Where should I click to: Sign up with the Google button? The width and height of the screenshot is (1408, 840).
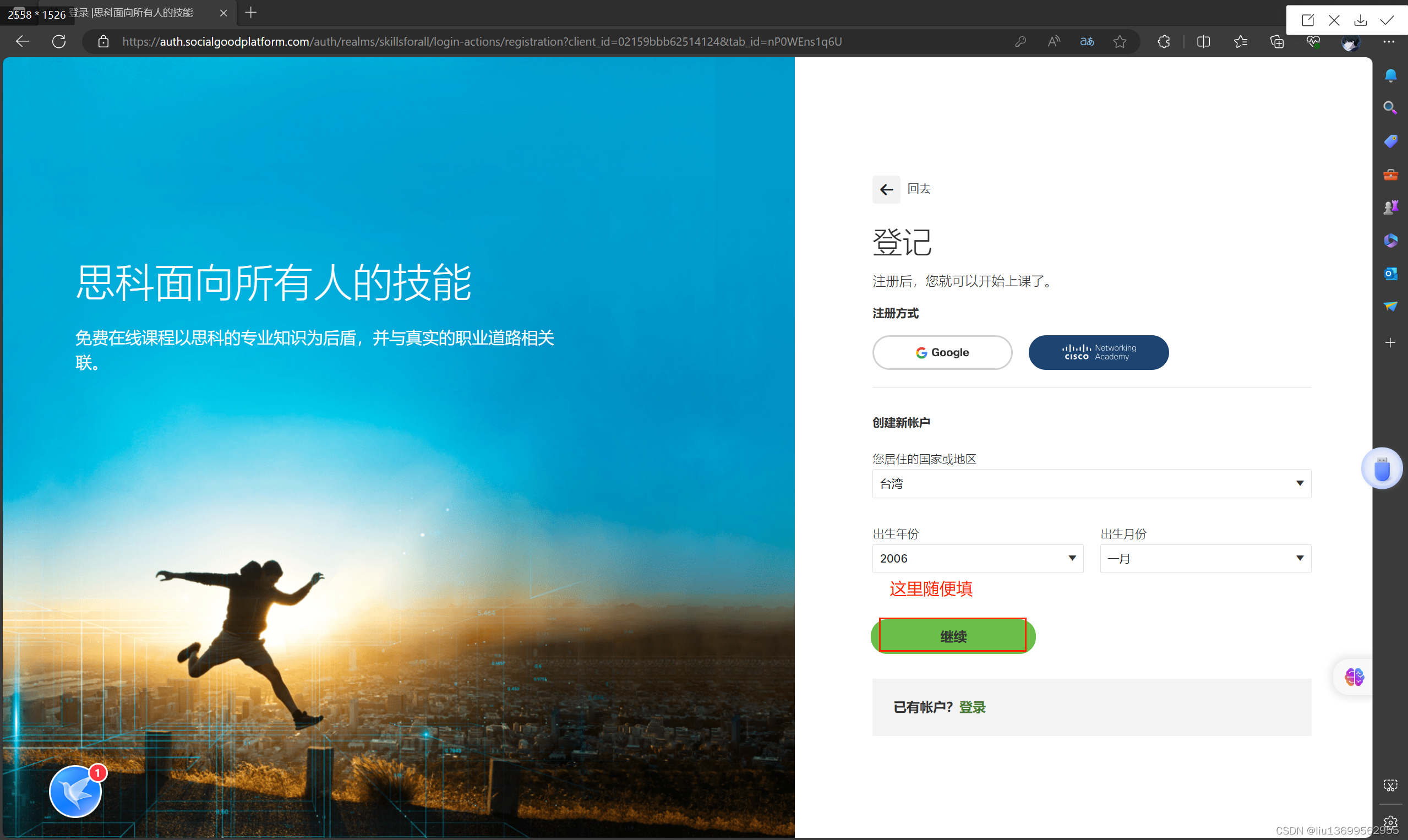942,352
